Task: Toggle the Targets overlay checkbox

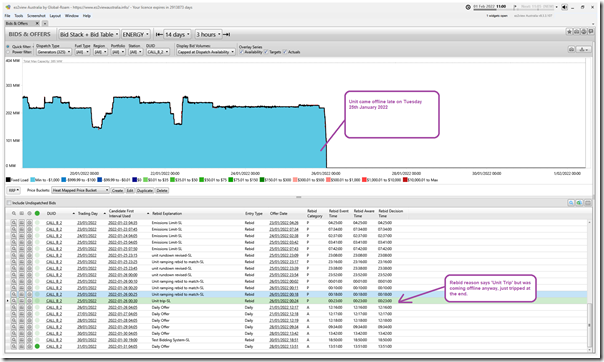Action: tap(266, 52)
